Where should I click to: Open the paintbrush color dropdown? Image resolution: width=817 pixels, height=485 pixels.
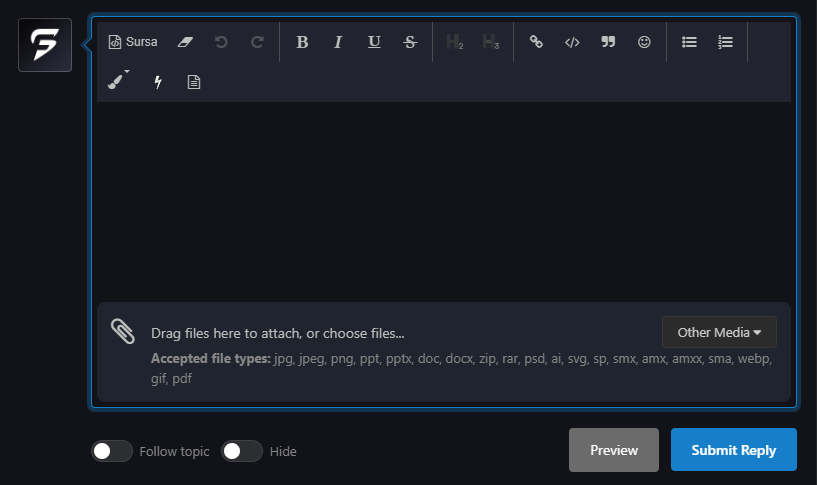click(118, 81)
